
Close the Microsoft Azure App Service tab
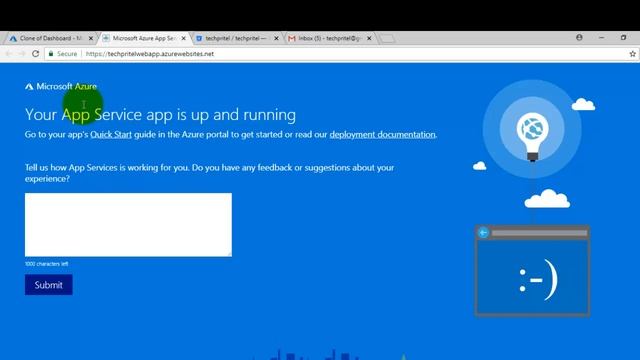[x=184, y=38]
